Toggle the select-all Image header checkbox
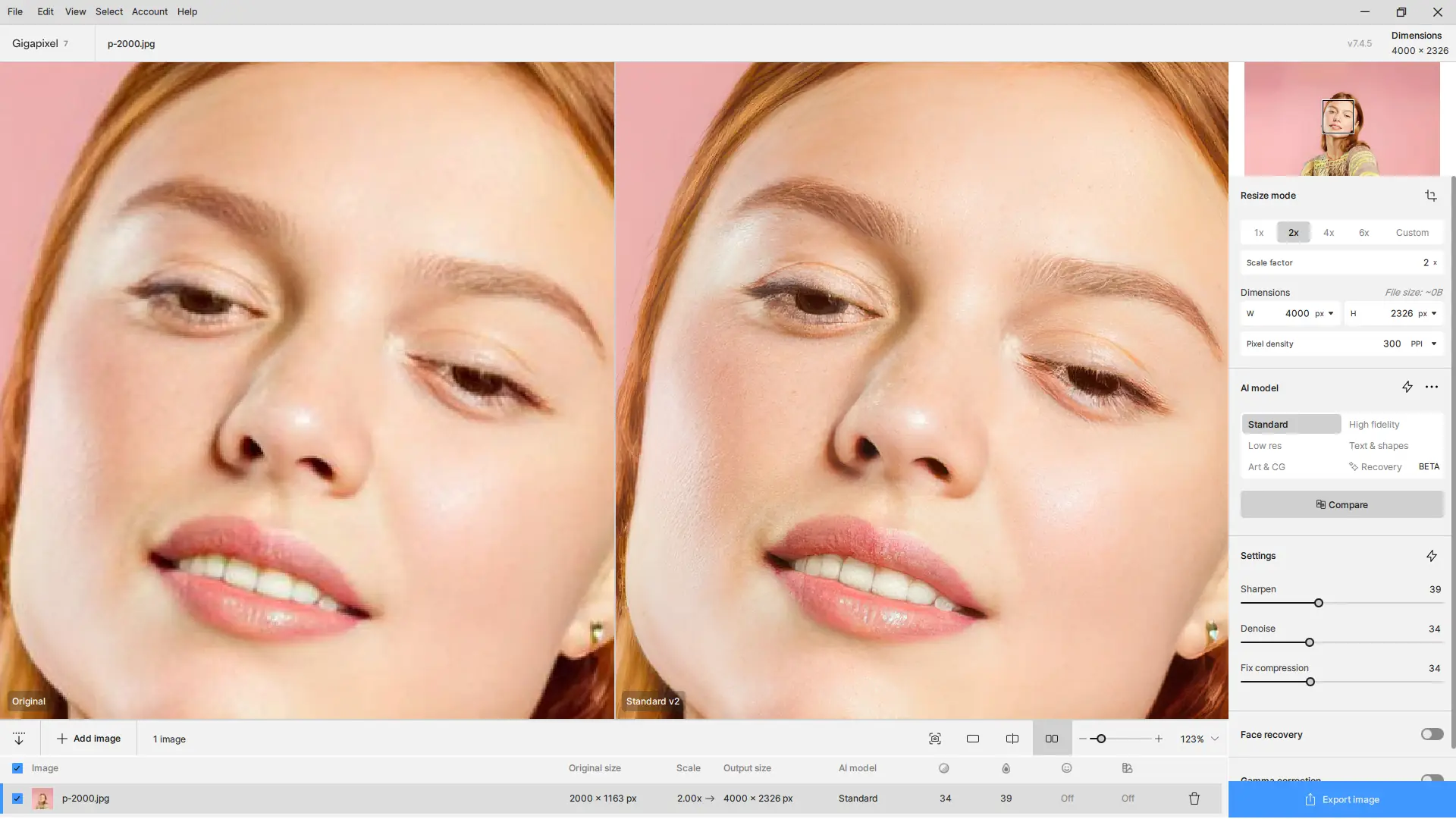1456x819 pixels. coord(17,768)
